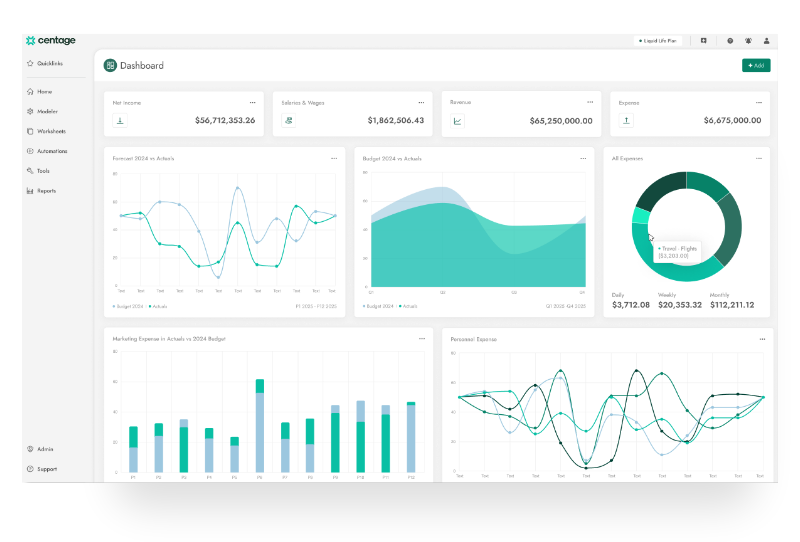Click Weekly amount $20,353.32
The height and width of the screenshot is (542, 800).
[x=680, y=305]
